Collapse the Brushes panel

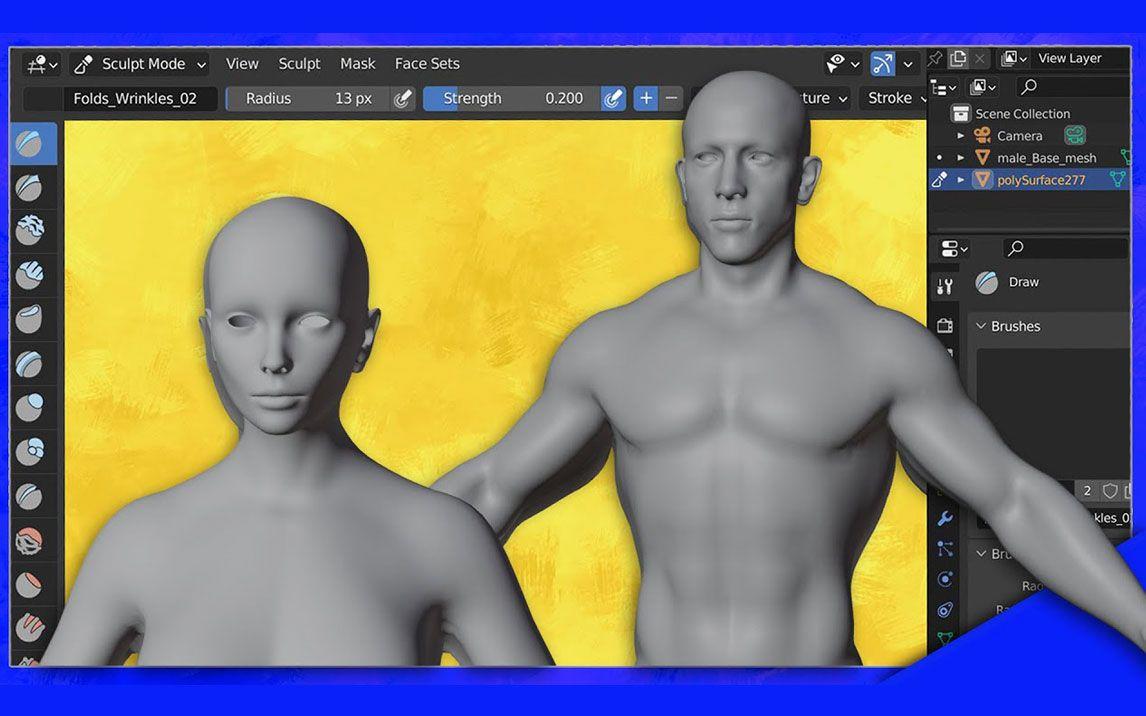[x=982, y=326]
